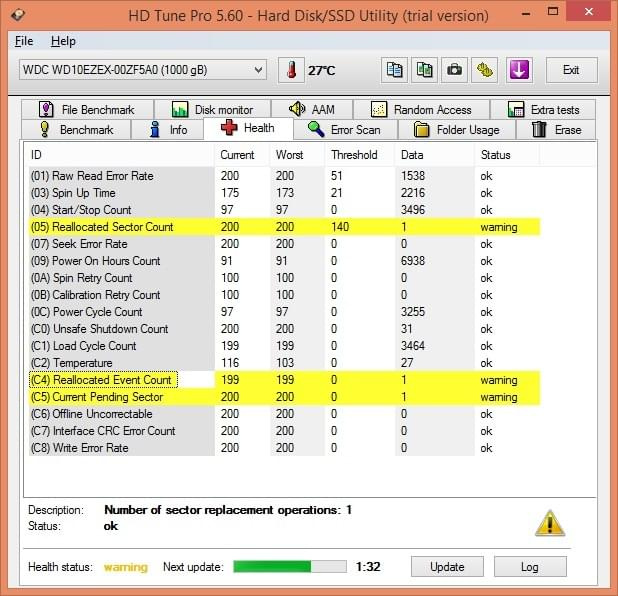
Task: Select the (0A) Spin Retry Count row
Action: 285,278
